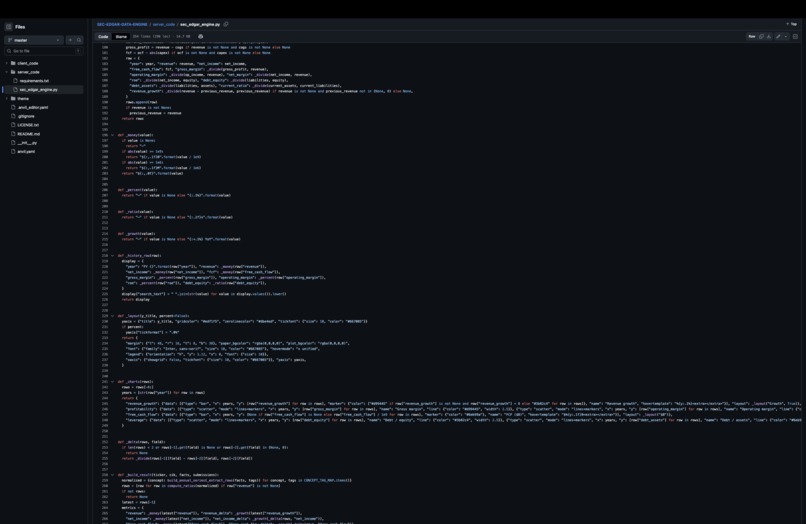Download raw file icon
806x524 pixels.
(768, 37)
